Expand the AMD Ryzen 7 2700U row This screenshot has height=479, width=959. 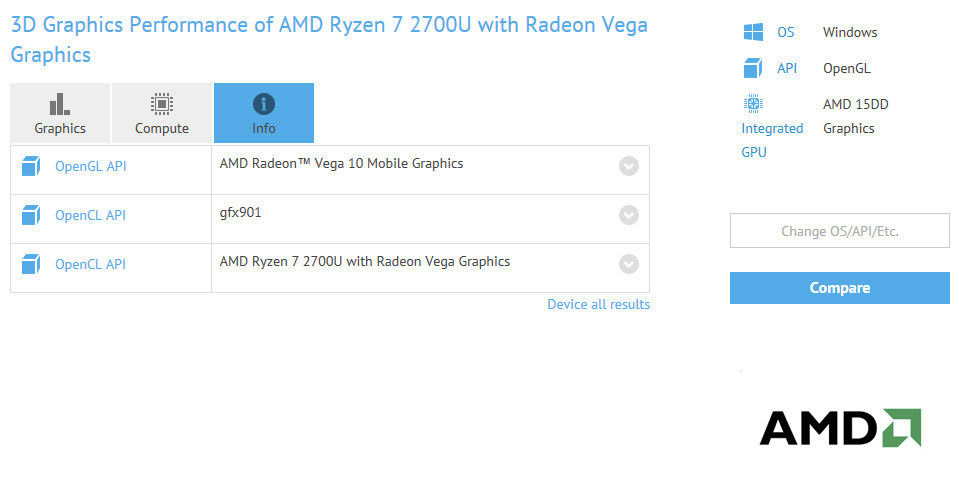628,264
